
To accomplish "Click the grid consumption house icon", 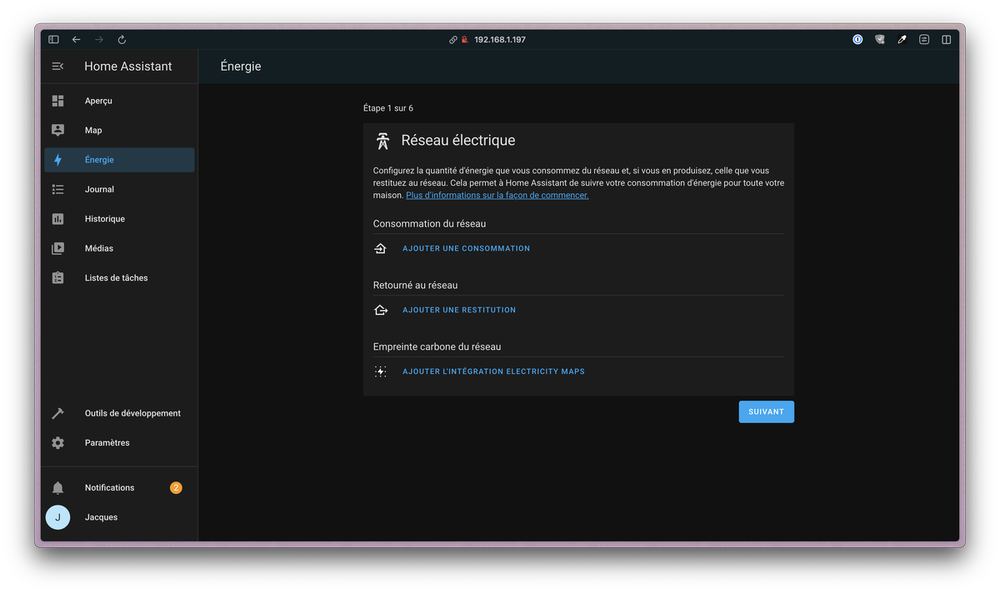I will (x=380, y=248).
